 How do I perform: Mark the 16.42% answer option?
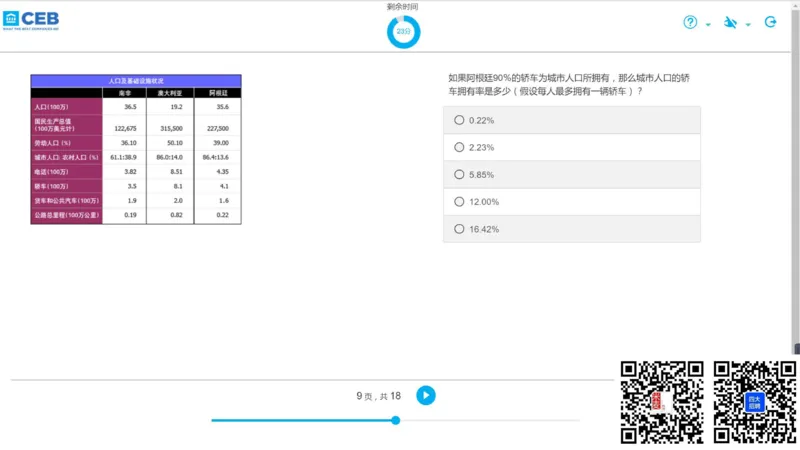click(x=571, y=229)
